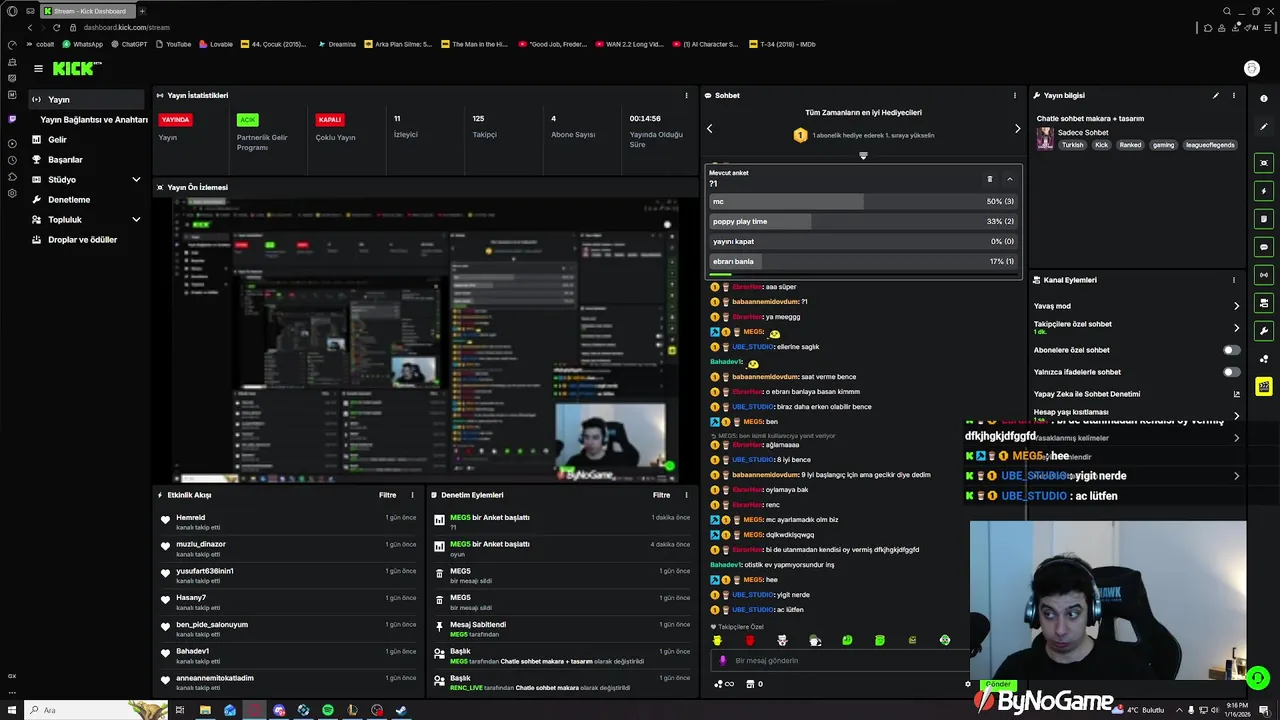Open Yayın Bağlantısı ve Anahtarı page
1280x720 pixels.
point(94,120)
